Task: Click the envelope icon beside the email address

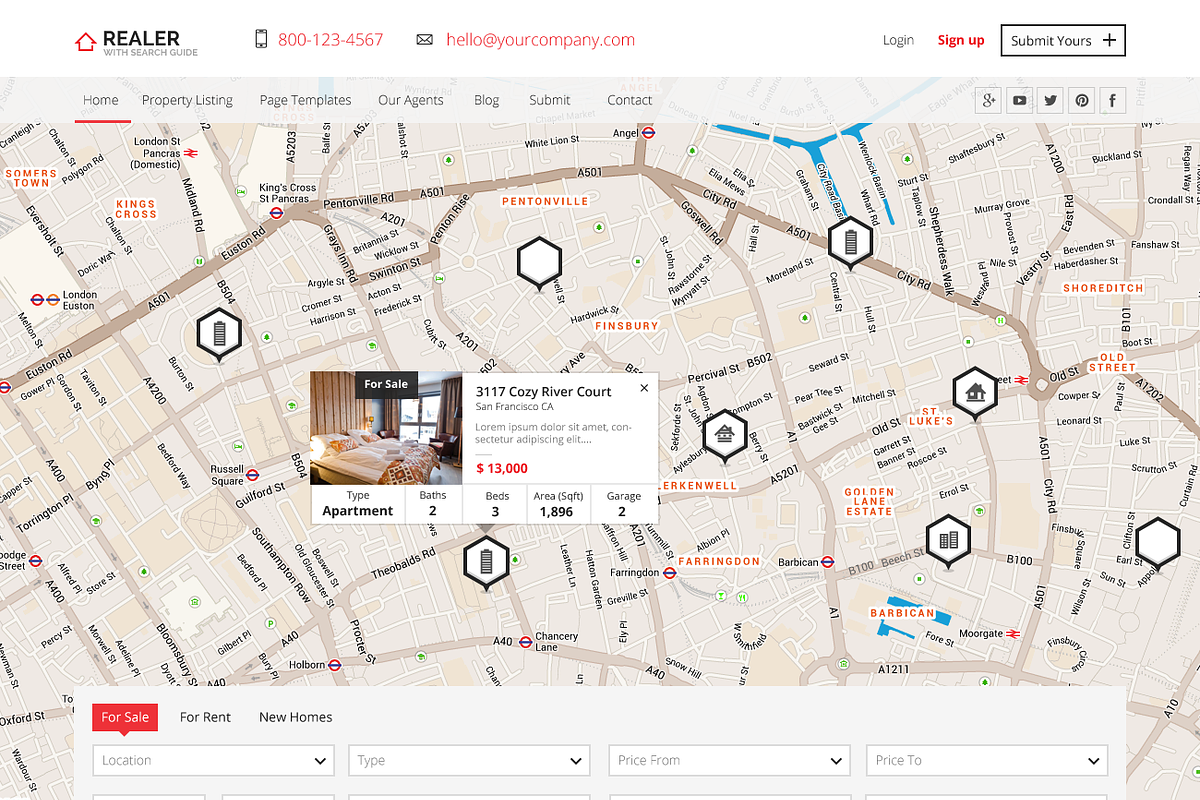Action: [425, 40]
